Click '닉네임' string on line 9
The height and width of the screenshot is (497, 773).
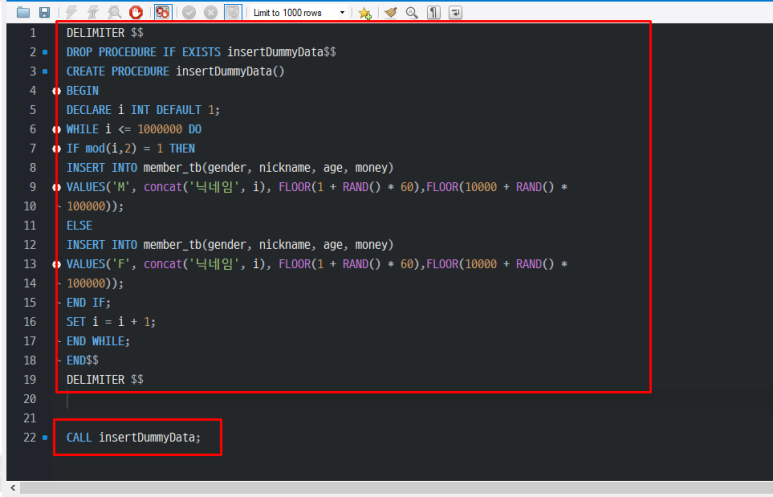(214, 187)
